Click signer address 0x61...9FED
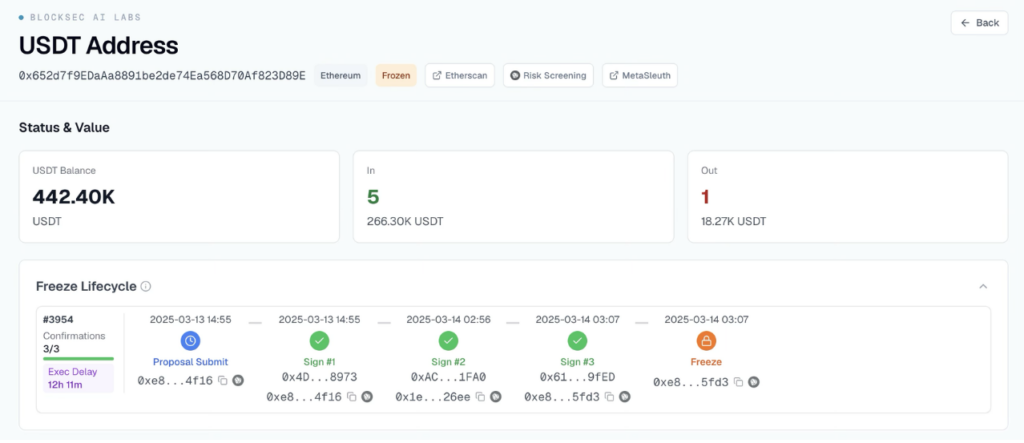Image resolution: width=1024 pixels, height=443 pixels. pos(577,378)
